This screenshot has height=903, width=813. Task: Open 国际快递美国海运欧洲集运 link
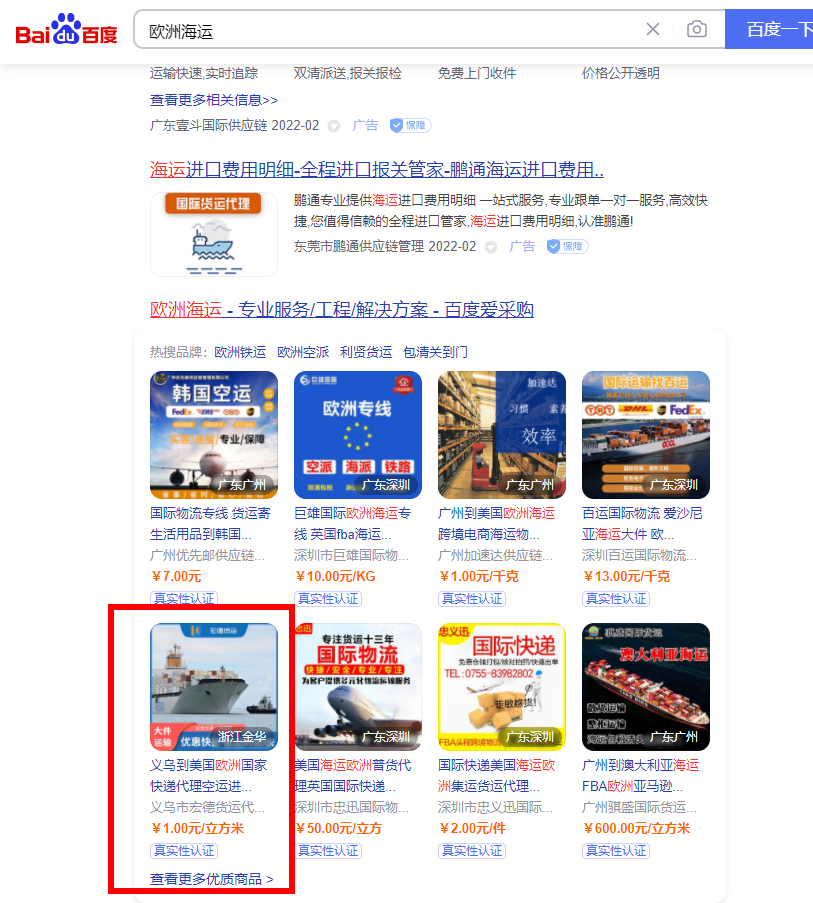(496, 776)
